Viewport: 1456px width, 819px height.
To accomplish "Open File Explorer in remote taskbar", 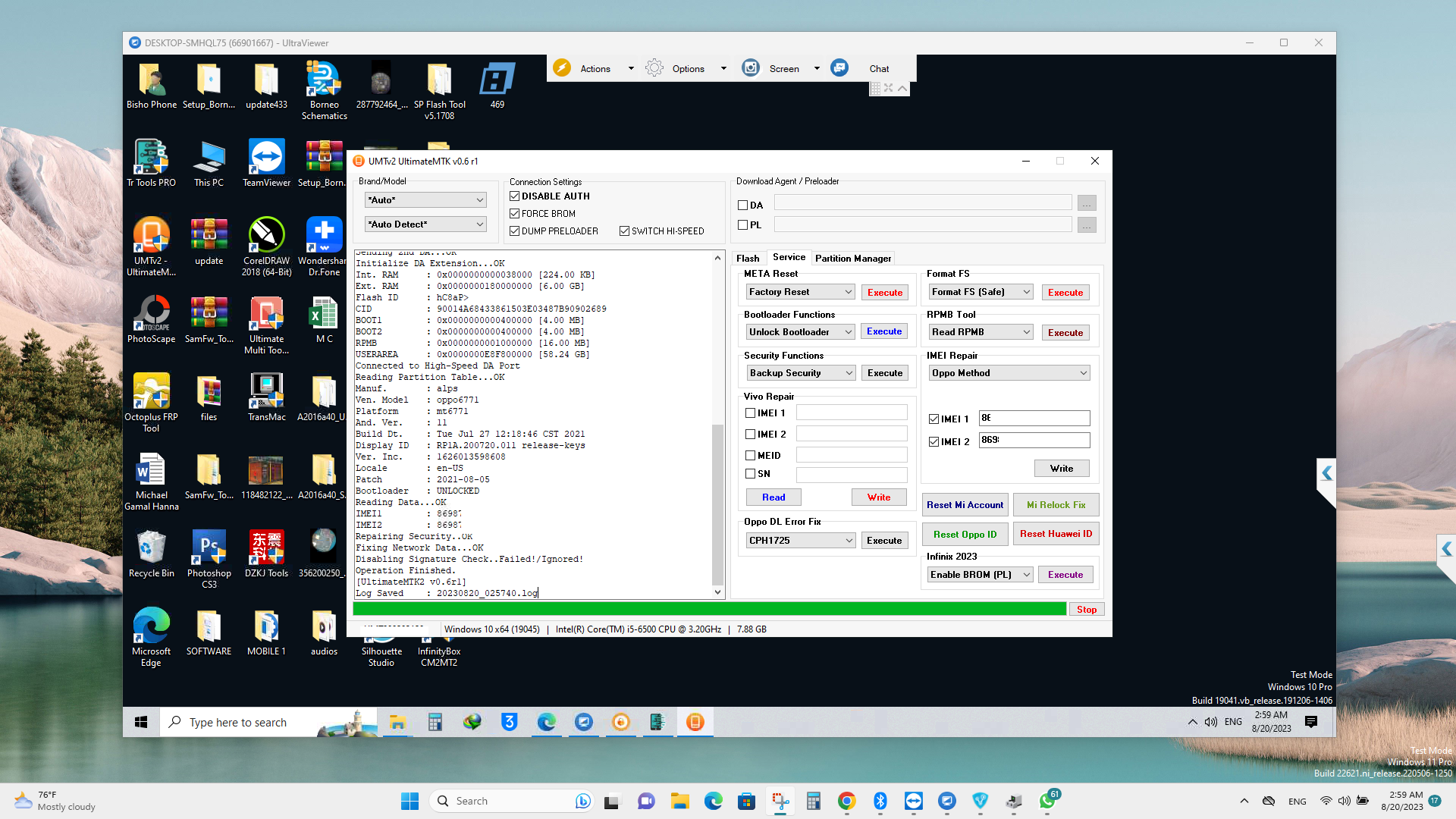I will (397, 722).
